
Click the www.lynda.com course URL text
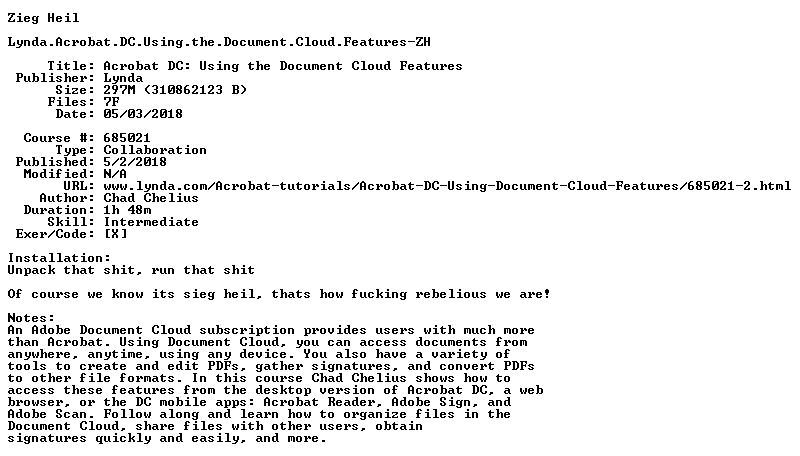(447, 186)
